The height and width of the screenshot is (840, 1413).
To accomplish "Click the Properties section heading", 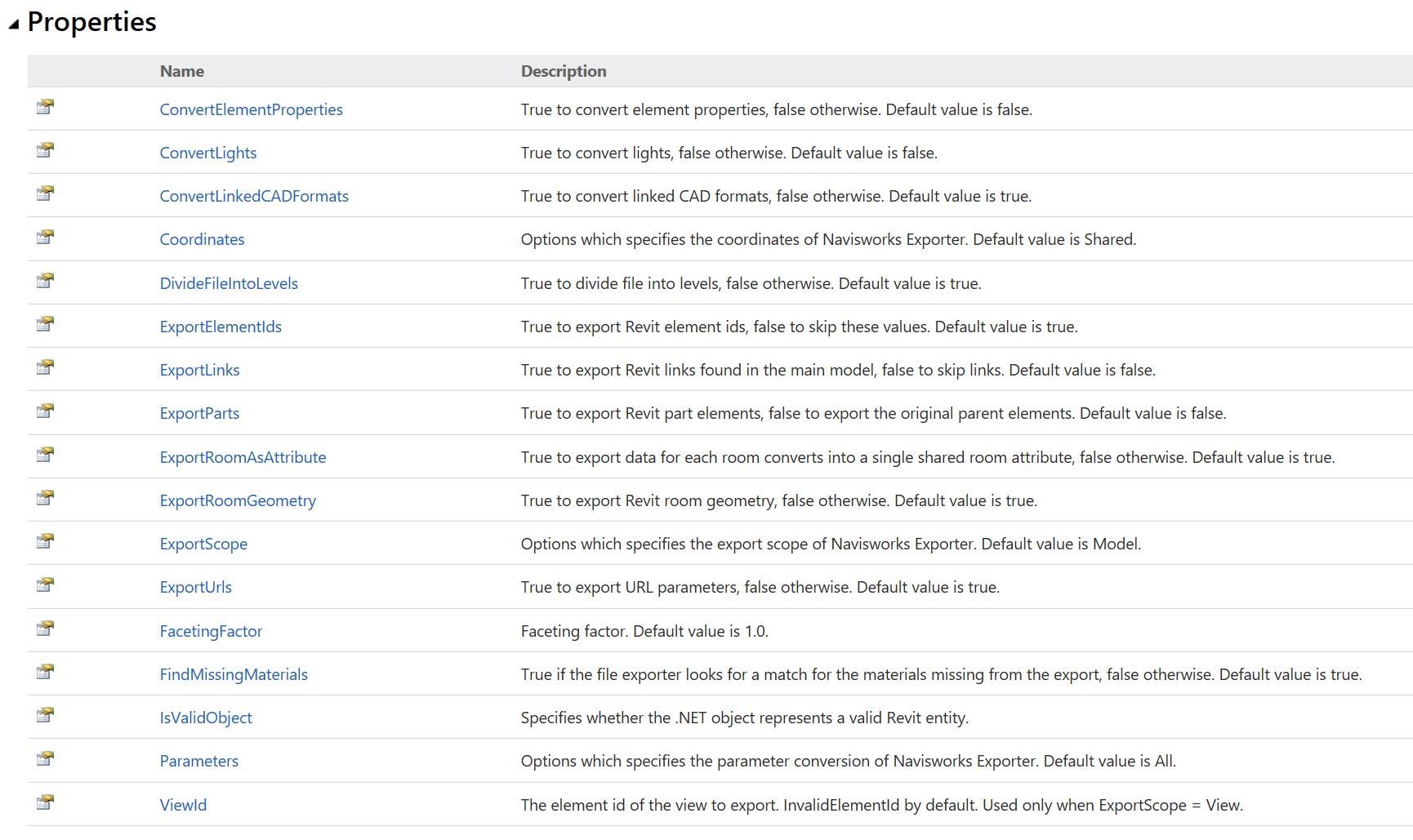I will point(91,22).
